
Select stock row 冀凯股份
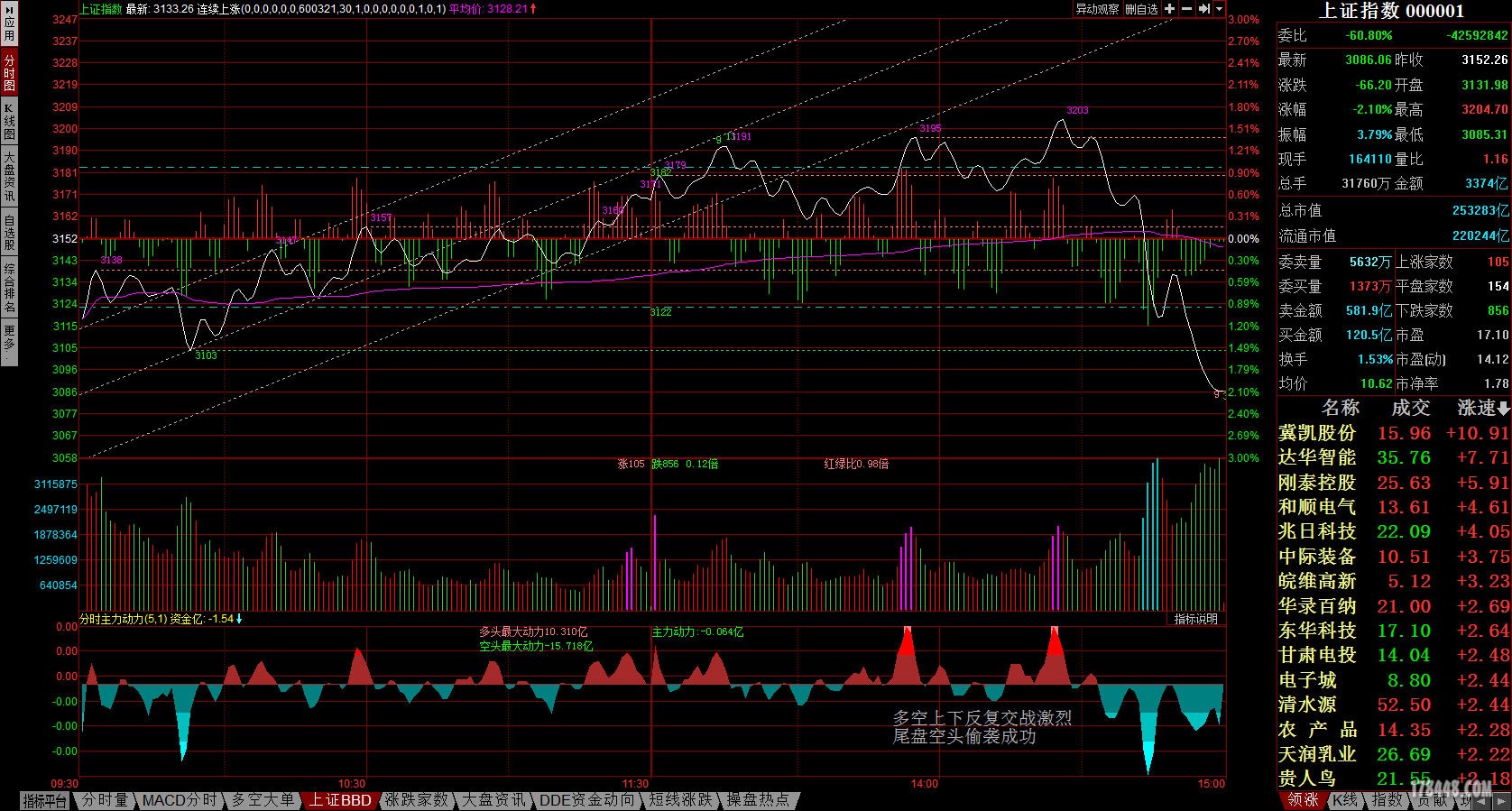1394,433
